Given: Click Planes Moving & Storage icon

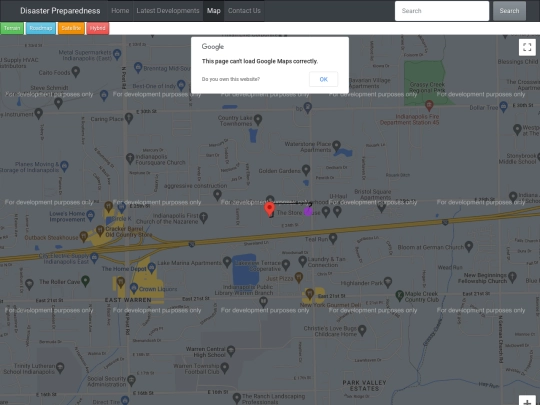Looking at the screenshot, I should 64,166.
